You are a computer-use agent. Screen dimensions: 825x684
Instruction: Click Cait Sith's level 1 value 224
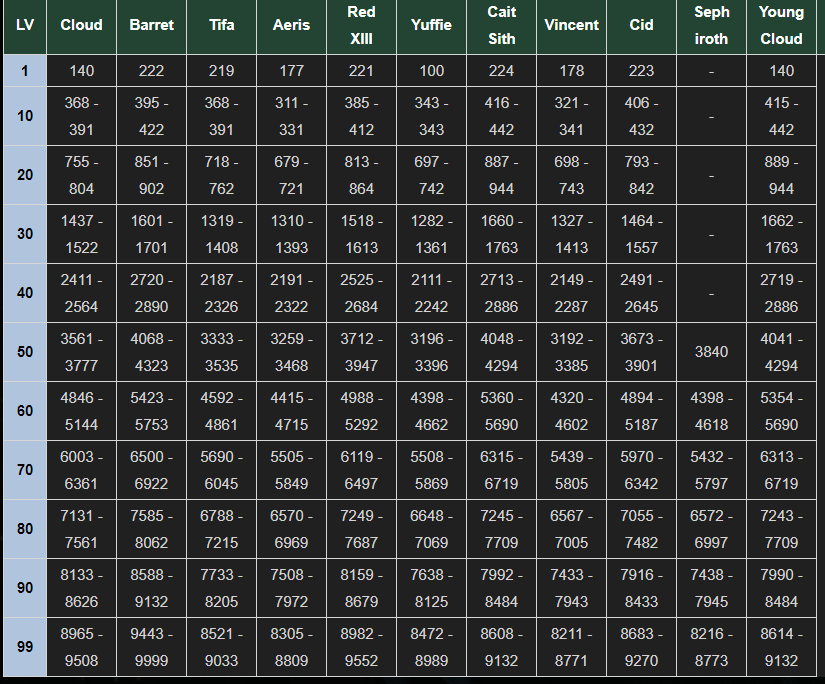click(x=501, y=71)
